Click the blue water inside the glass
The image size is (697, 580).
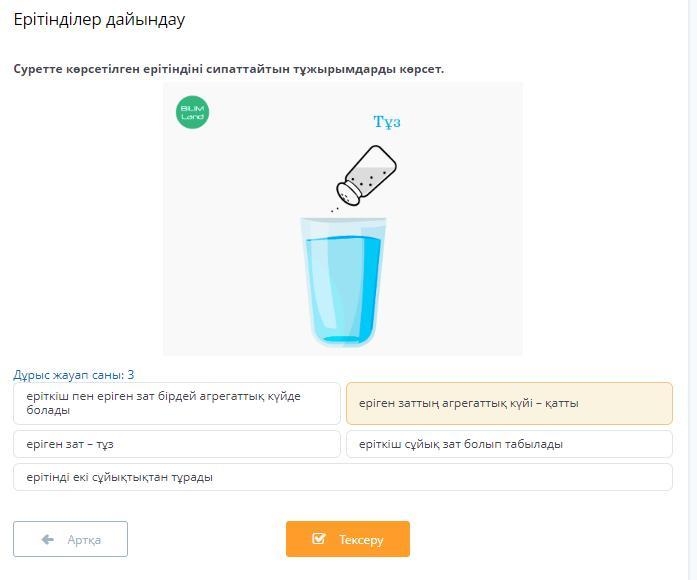[x=343, y=290]
